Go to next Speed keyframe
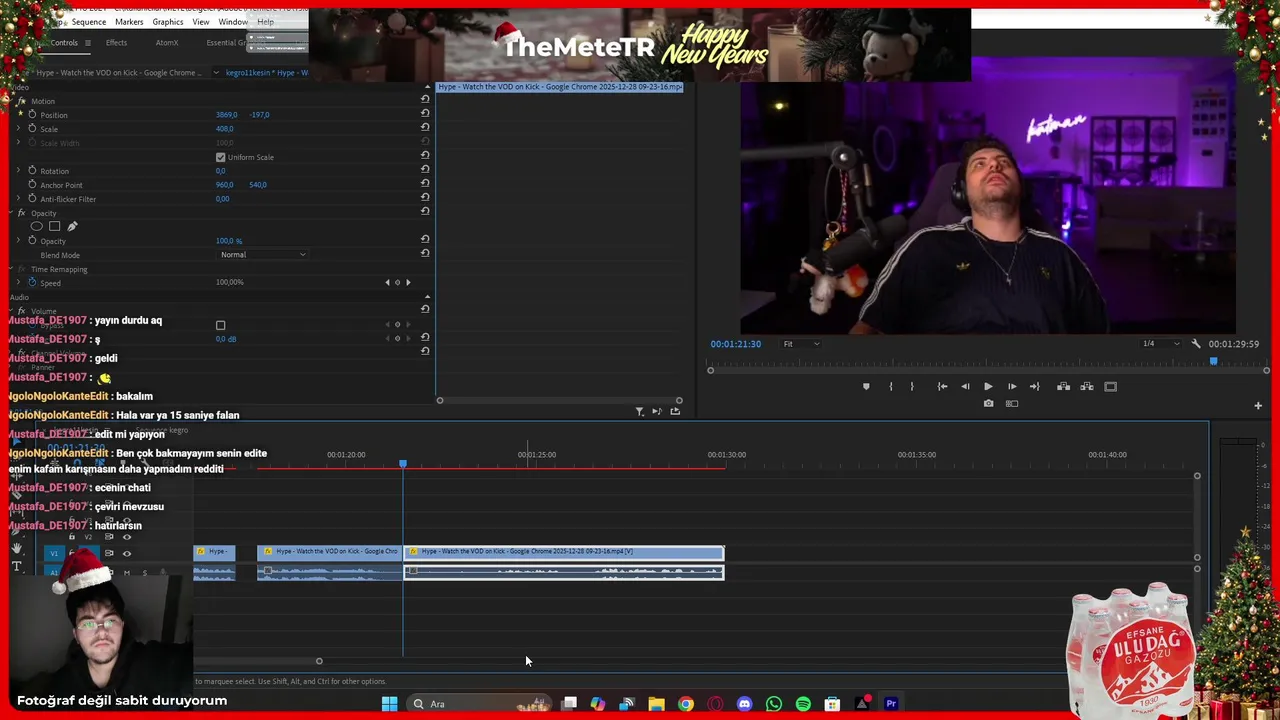The height and width of the screenshot is (720, 1280). tap(408, 282)
